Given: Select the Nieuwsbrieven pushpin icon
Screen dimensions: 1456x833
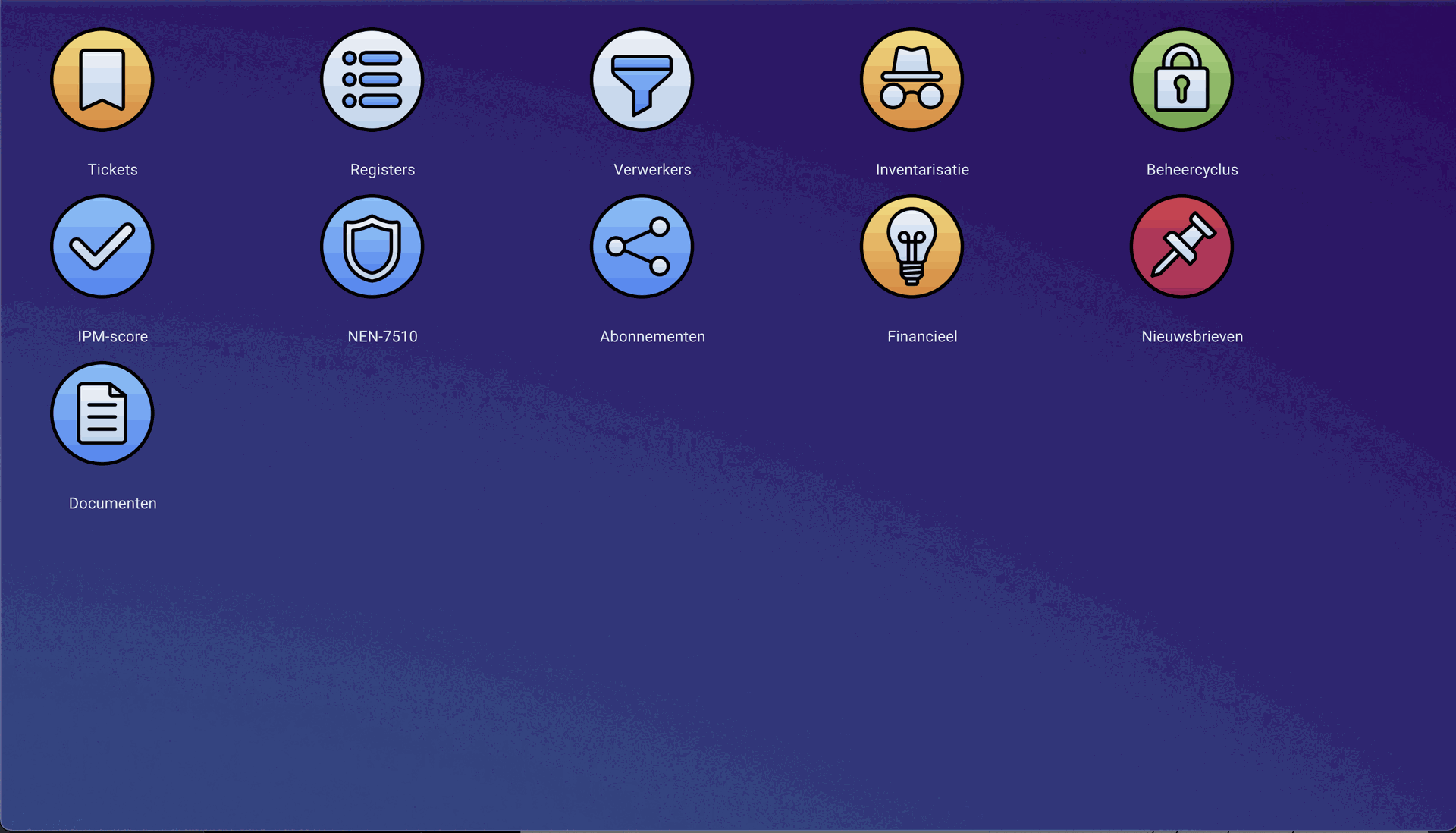Looking at the screenshot, I should [x=1181, y=247].
